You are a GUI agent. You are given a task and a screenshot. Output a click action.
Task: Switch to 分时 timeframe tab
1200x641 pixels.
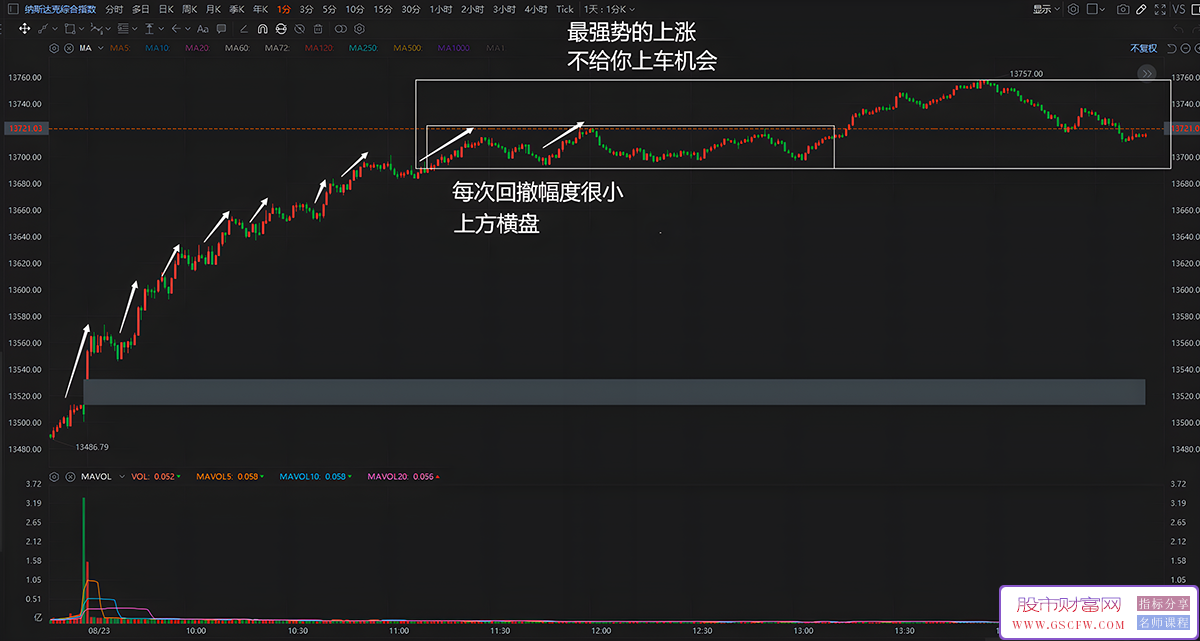(114, 9)
